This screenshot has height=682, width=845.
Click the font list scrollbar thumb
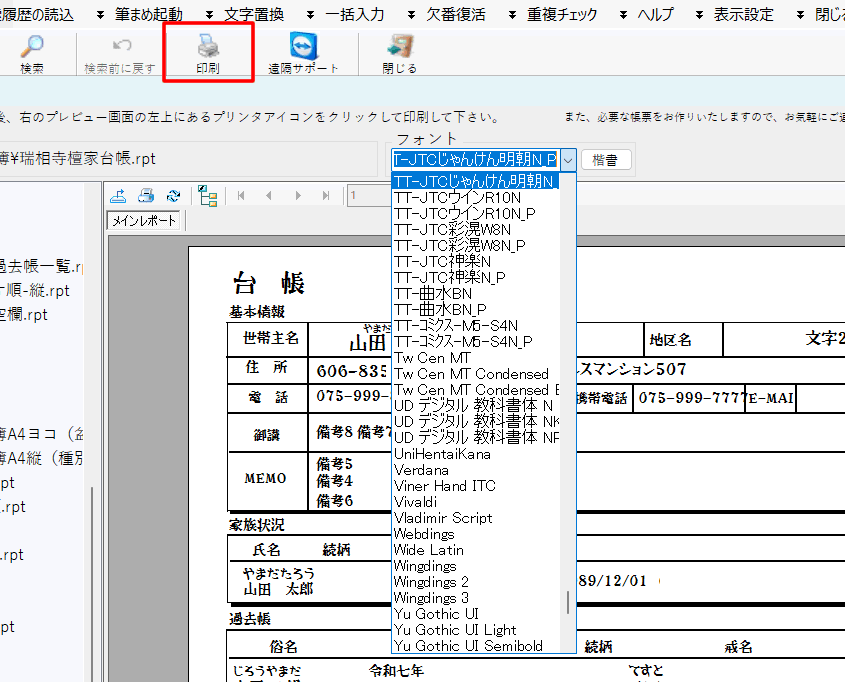click(570, 602)
